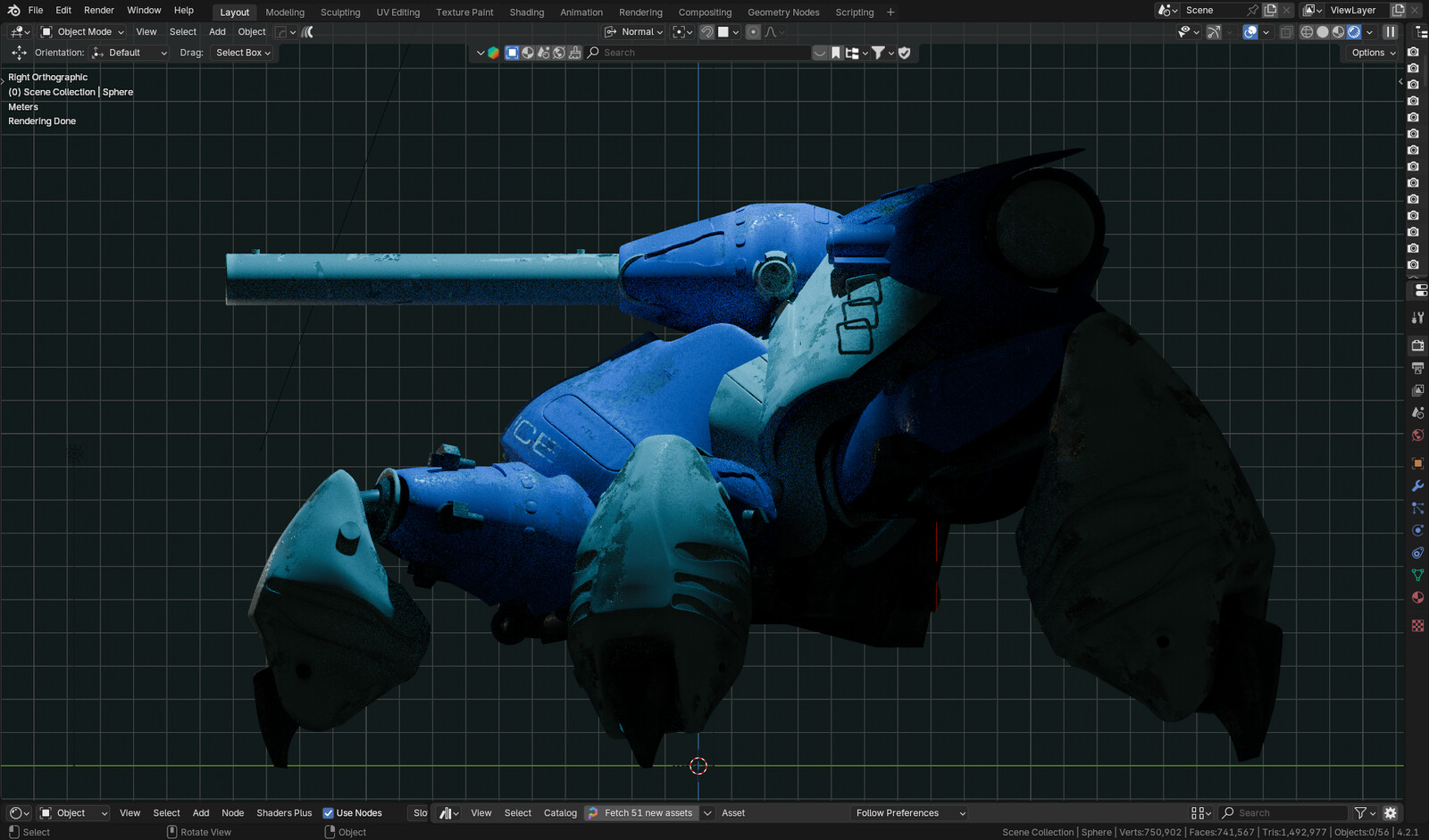The width and height of the screenshot is (1429, 840).
Task: Open the Object Data properties tab
Action: pos(1417,575)
